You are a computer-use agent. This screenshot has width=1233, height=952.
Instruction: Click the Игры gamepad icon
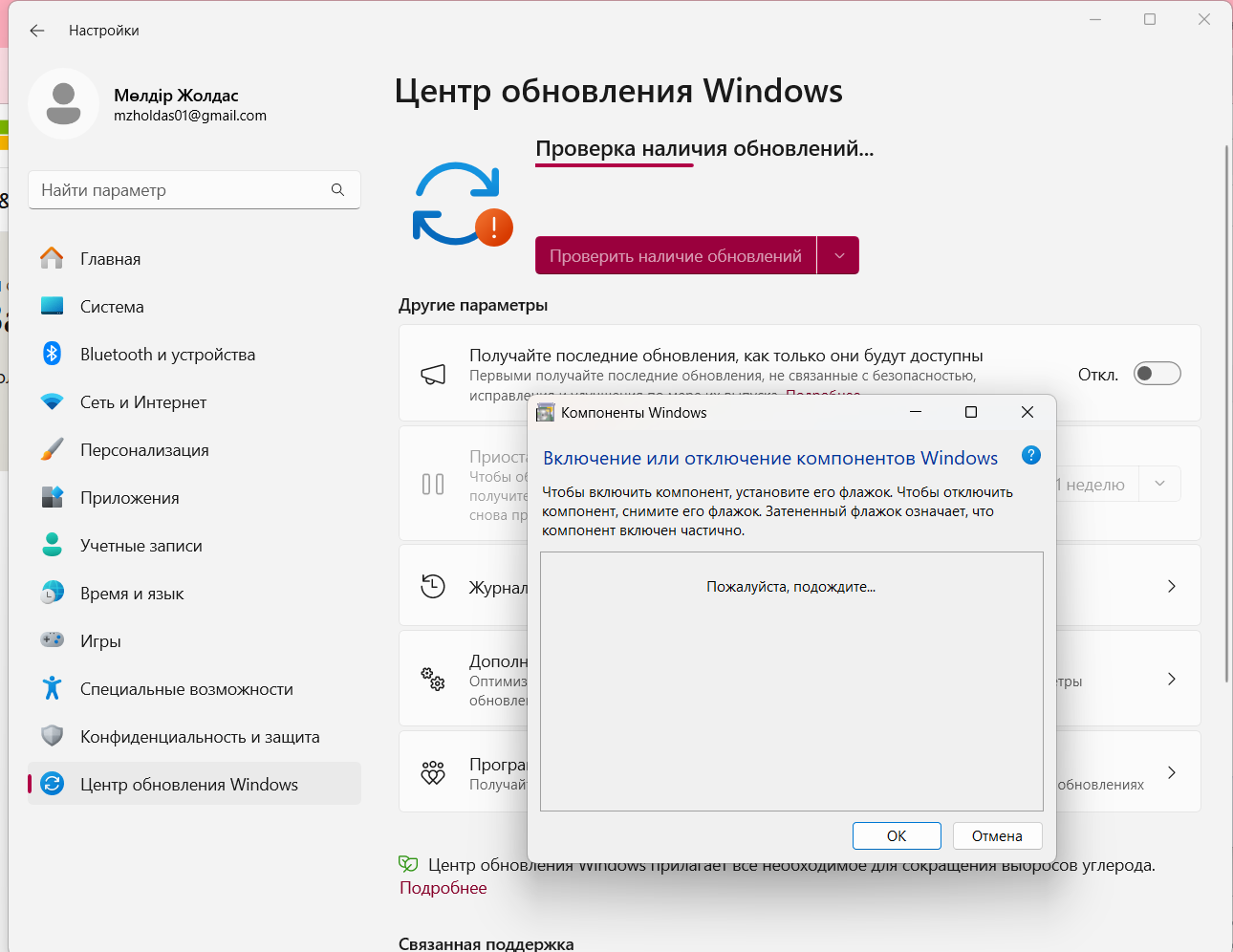coord(53,639)
